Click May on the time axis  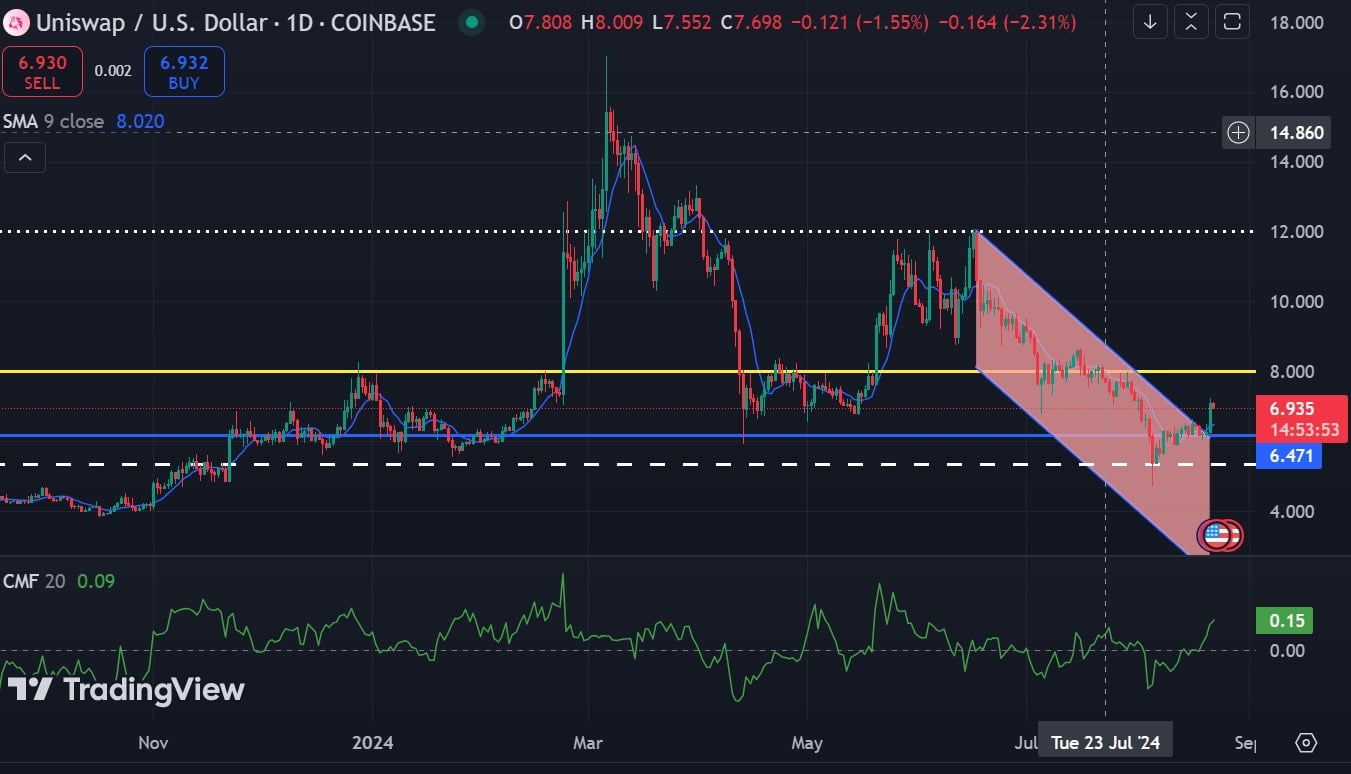[807, 743]
